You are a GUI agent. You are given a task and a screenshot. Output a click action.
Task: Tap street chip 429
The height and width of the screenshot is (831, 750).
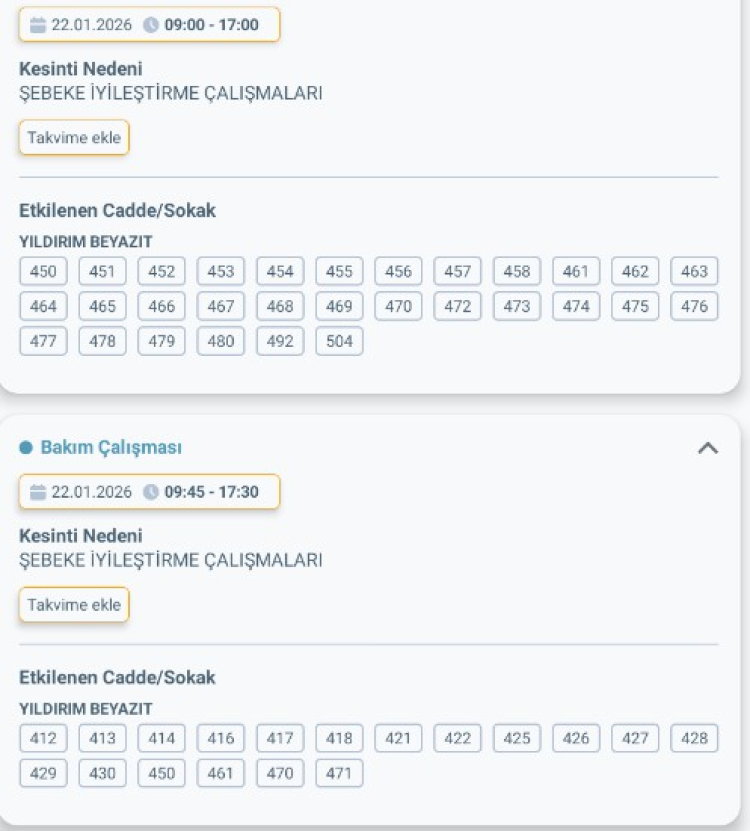pos(43,773)
